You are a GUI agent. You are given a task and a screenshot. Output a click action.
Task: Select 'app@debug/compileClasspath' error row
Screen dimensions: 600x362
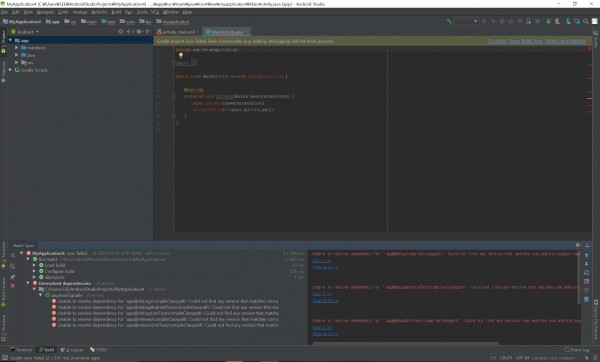pos(165,301)
